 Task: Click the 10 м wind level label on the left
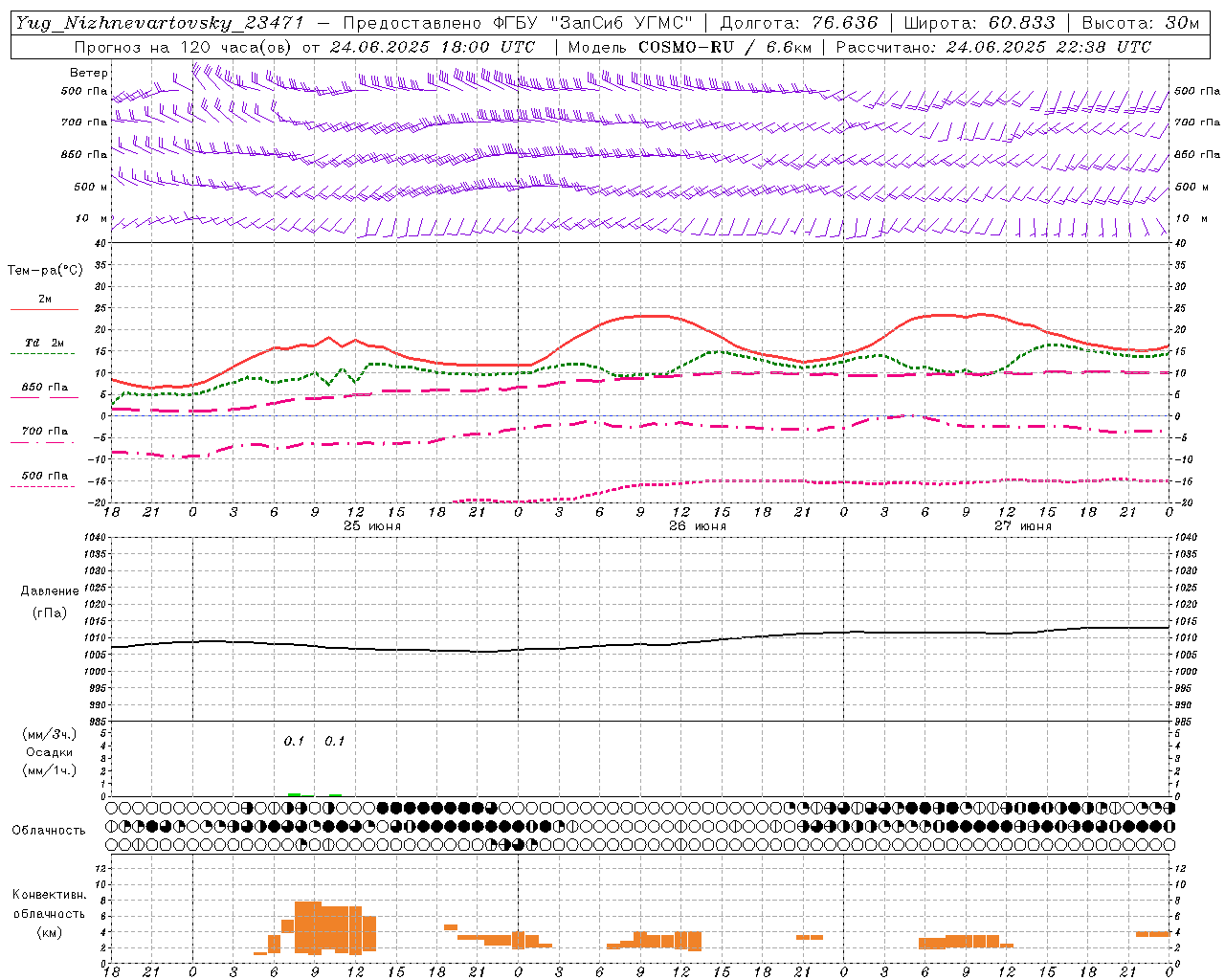tap(92, 218)
